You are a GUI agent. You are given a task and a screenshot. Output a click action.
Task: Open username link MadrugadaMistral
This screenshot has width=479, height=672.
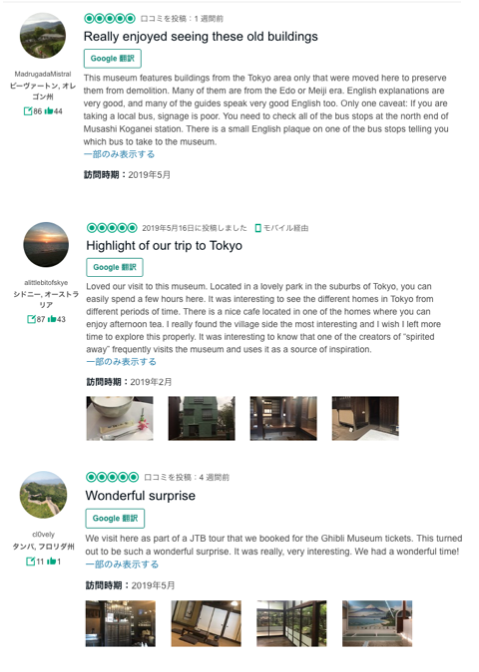point(43,74)
